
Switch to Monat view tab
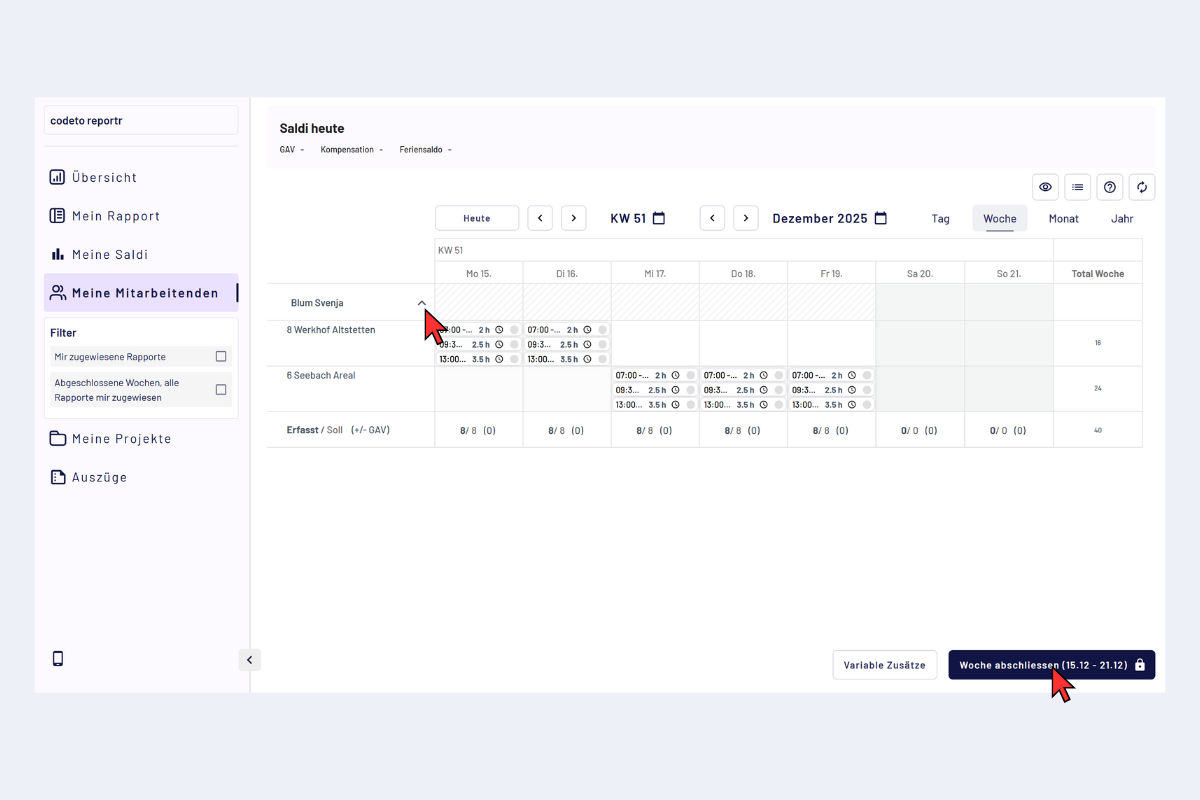(x=1063, y=218)
